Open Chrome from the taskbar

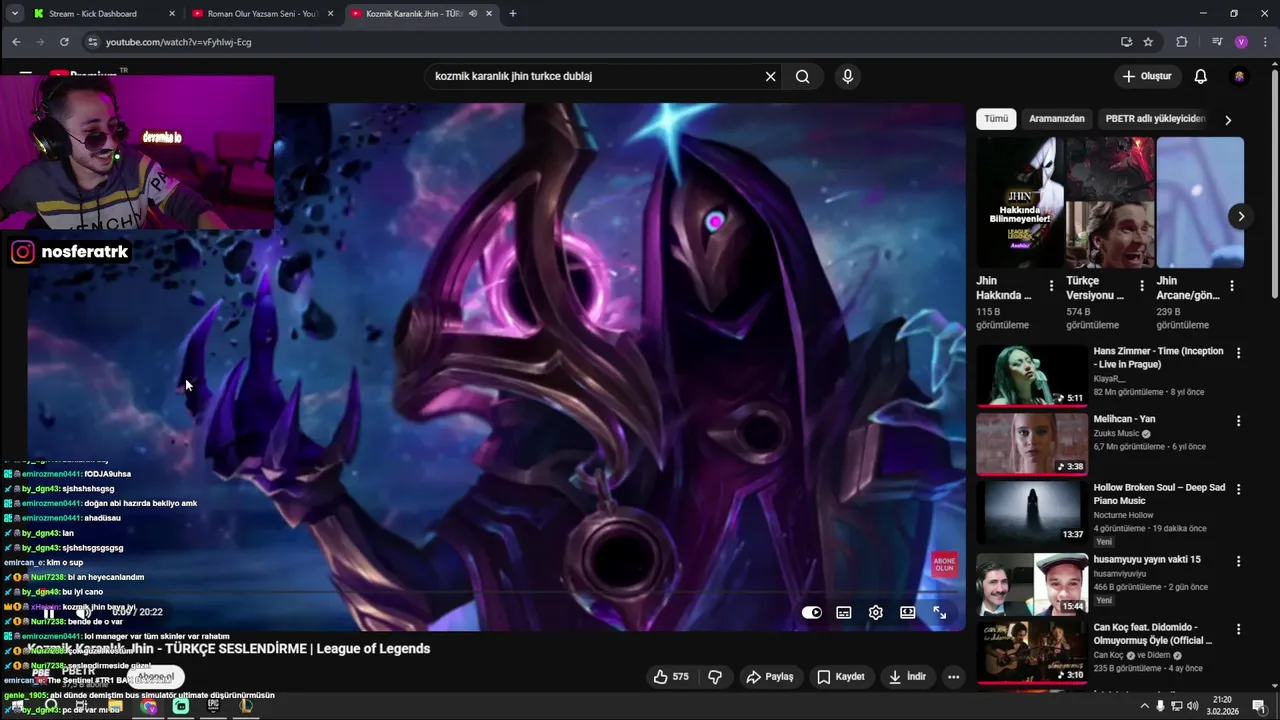149,706
